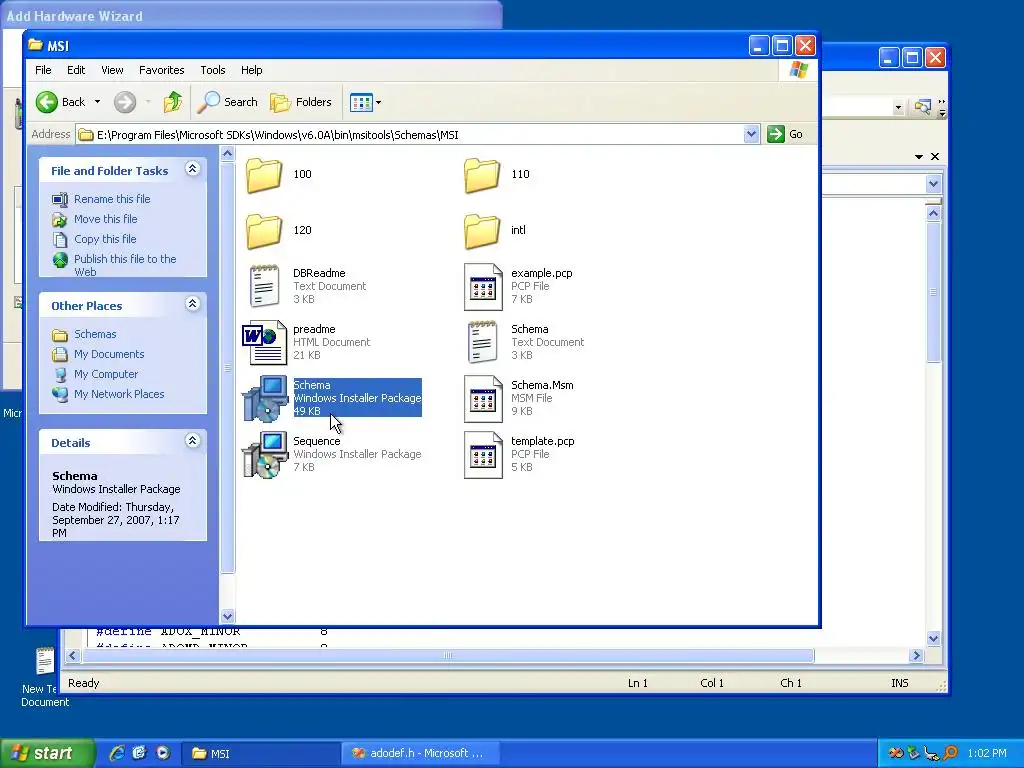Image resolution: width=1024 pixels, height=768 pixels.
Task: Switch to MSI taskbar button
Action: coord(260,754)
